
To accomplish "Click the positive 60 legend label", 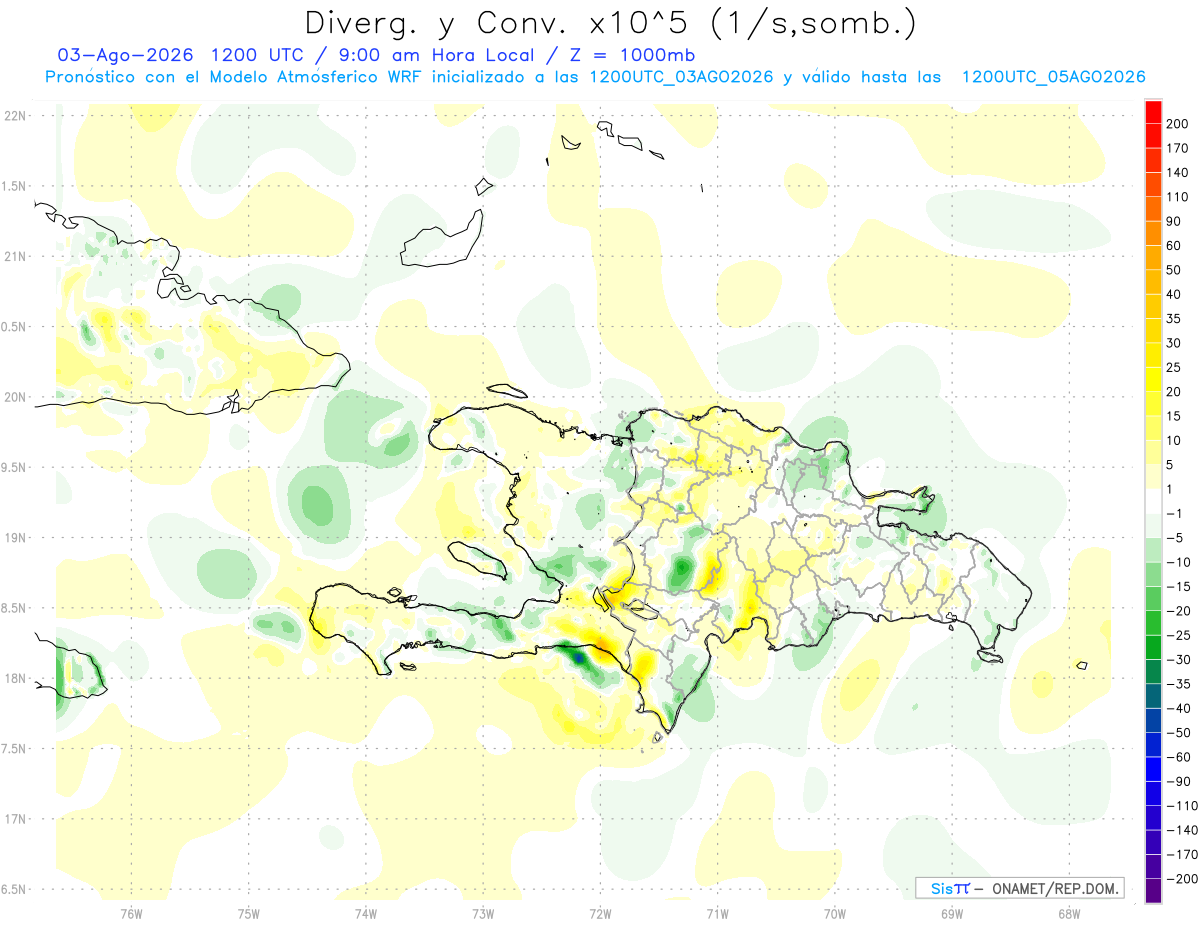I will 1174,246.
